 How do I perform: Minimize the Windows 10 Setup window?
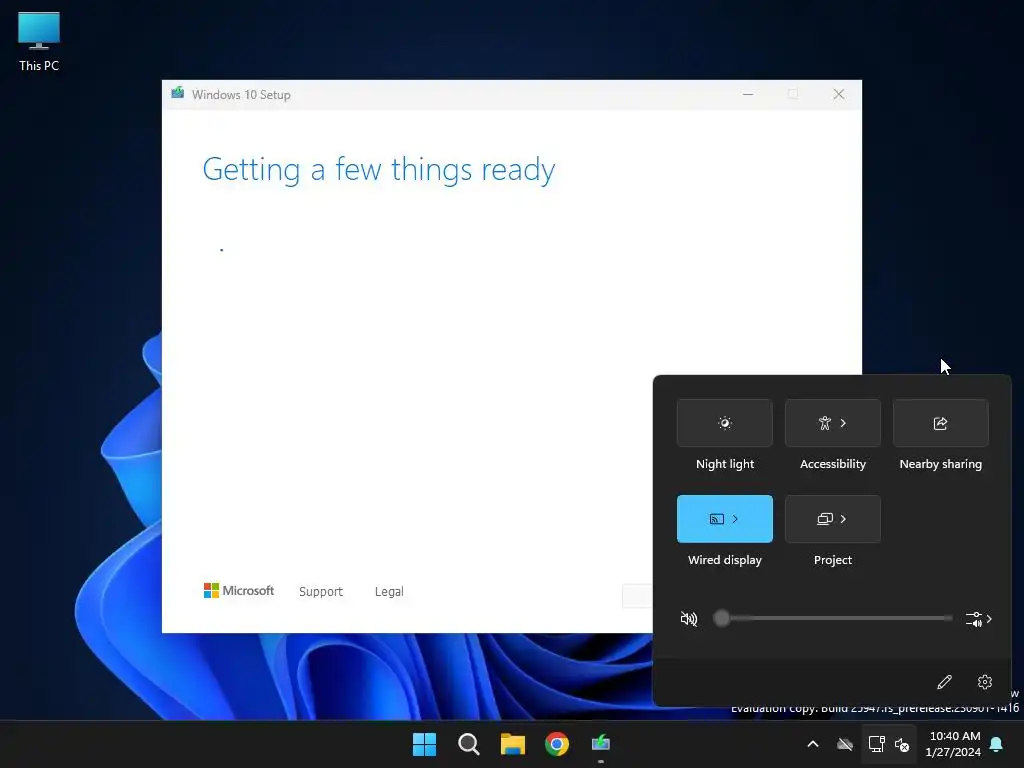pos(748,94)
